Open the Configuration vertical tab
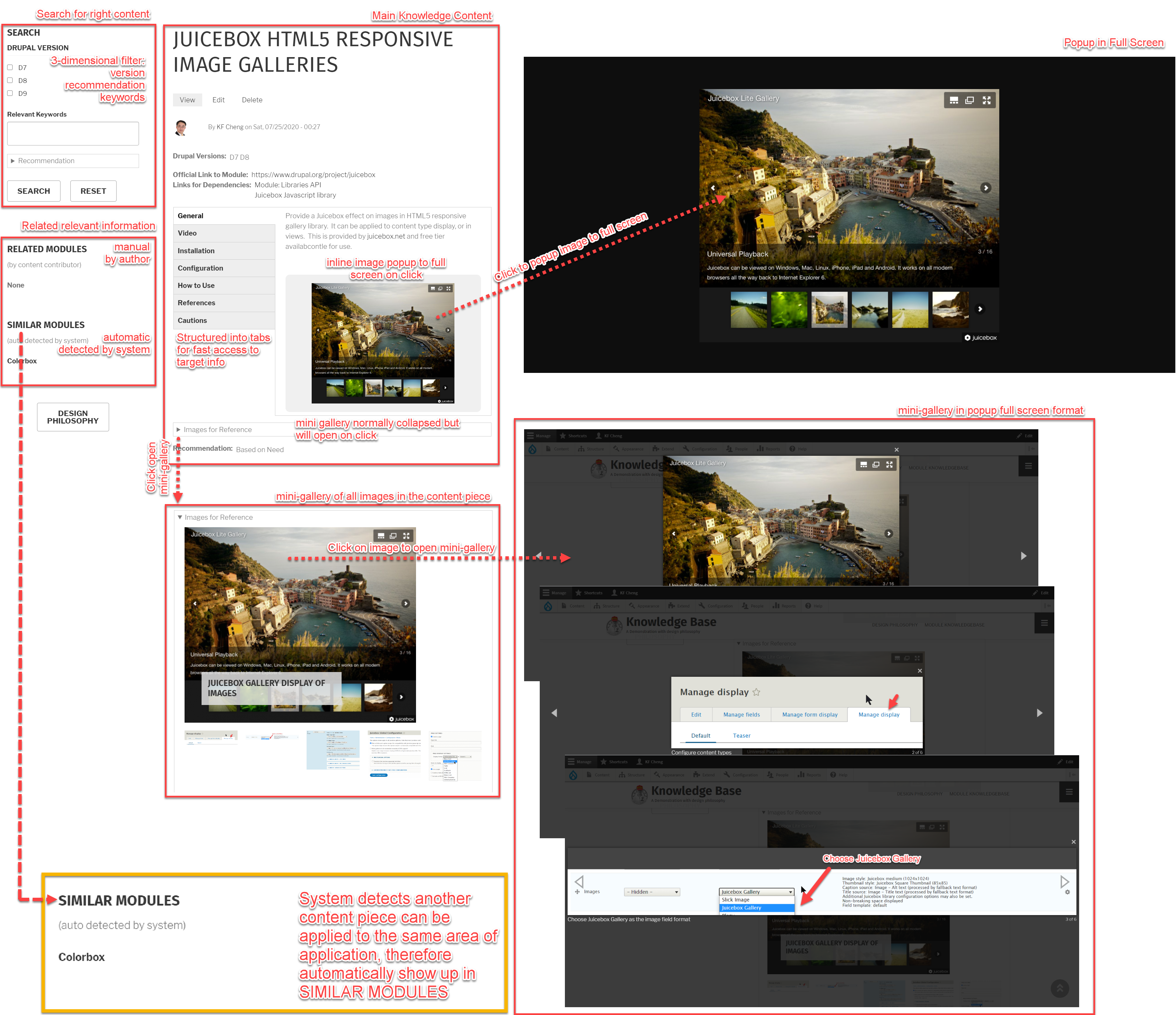The height and width of the screenshot is (1015, 1176). tap(224, 269)
